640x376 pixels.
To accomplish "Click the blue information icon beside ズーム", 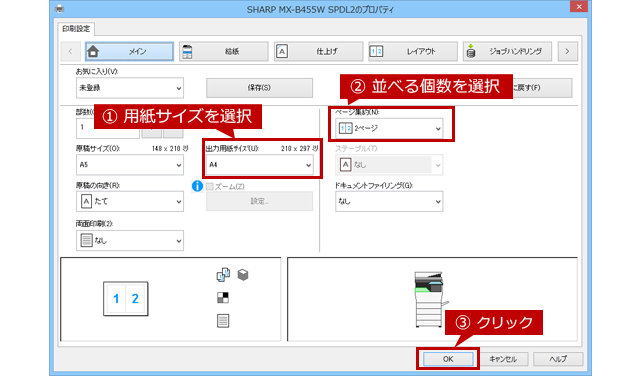I will coord(197,186).
